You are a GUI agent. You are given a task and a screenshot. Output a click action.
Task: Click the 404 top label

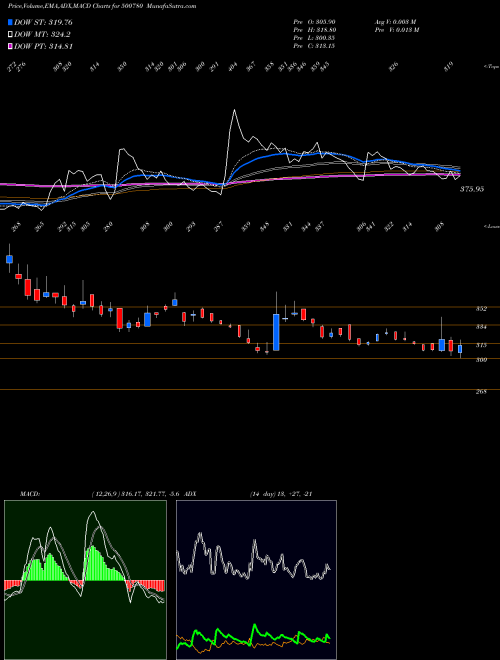tap(233, 67)
